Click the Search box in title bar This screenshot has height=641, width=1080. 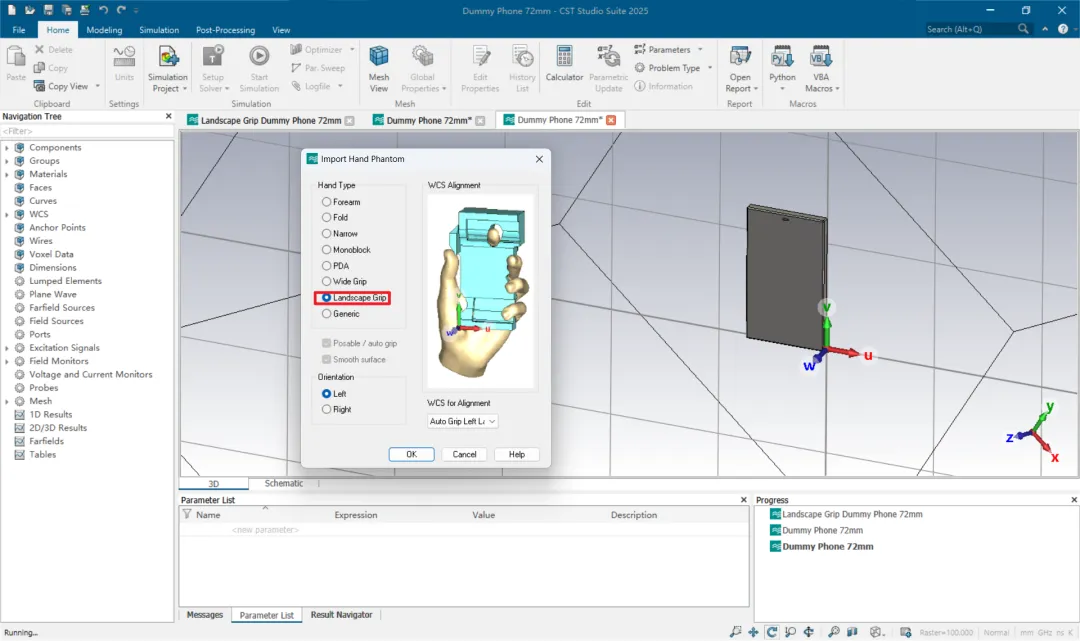click(x=969, y=29)
